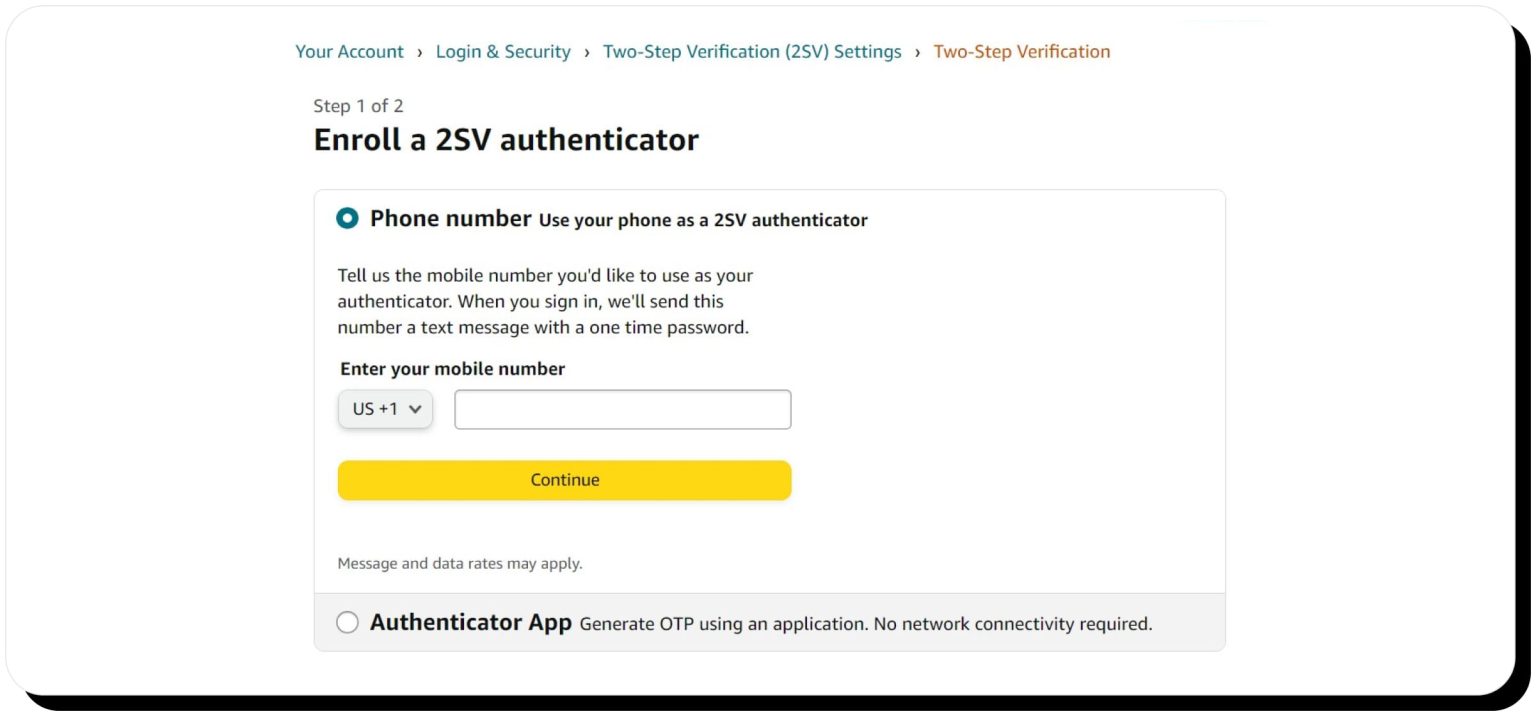
Task: Submit the form via Continue
Action: (x=564, y=479)
